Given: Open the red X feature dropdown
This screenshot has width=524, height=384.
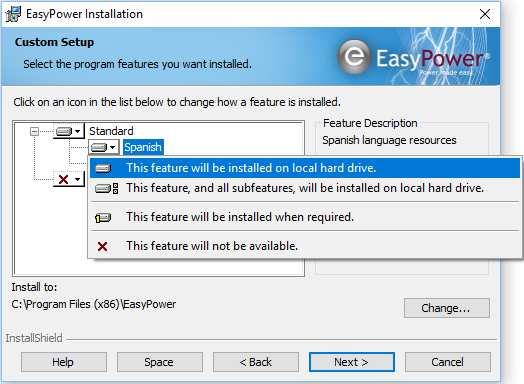Looking at the screenshot, I should pos(69,179).
